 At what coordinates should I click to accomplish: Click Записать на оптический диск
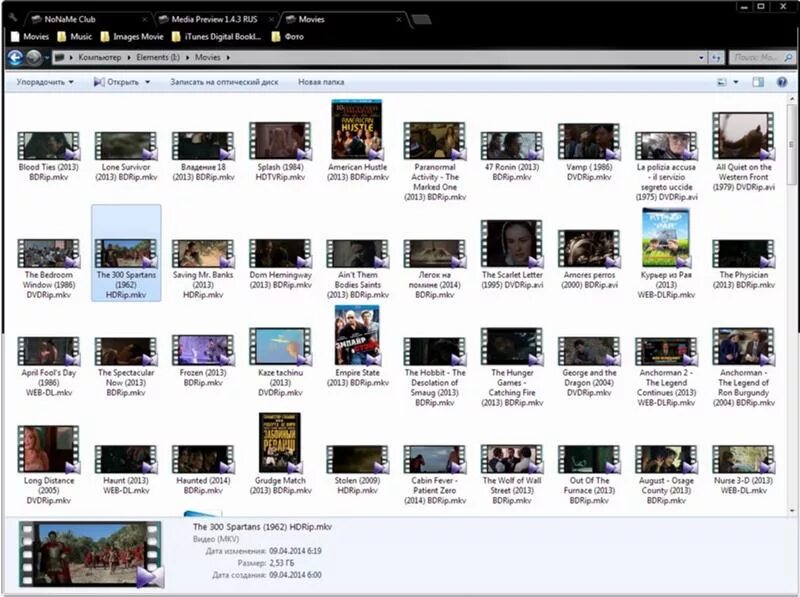[224, 82]
